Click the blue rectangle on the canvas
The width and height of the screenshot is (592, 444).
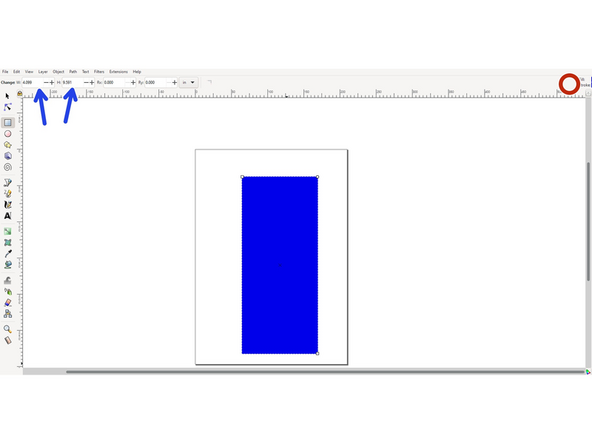[x=280, y=265]
